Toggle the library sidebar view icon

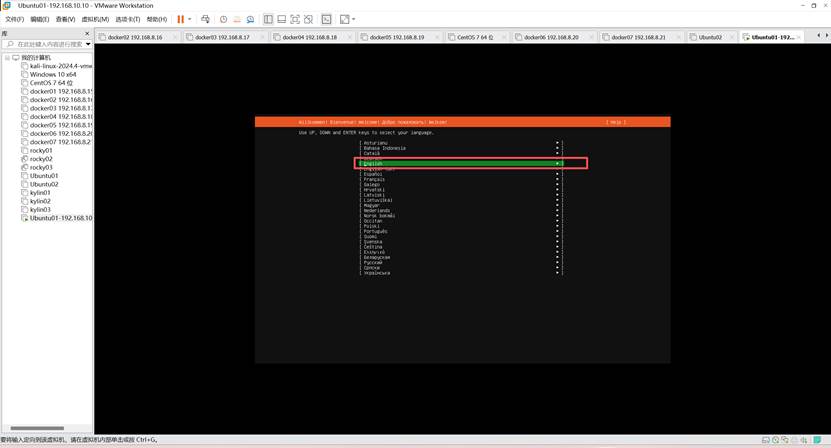(x=268, y=19)
